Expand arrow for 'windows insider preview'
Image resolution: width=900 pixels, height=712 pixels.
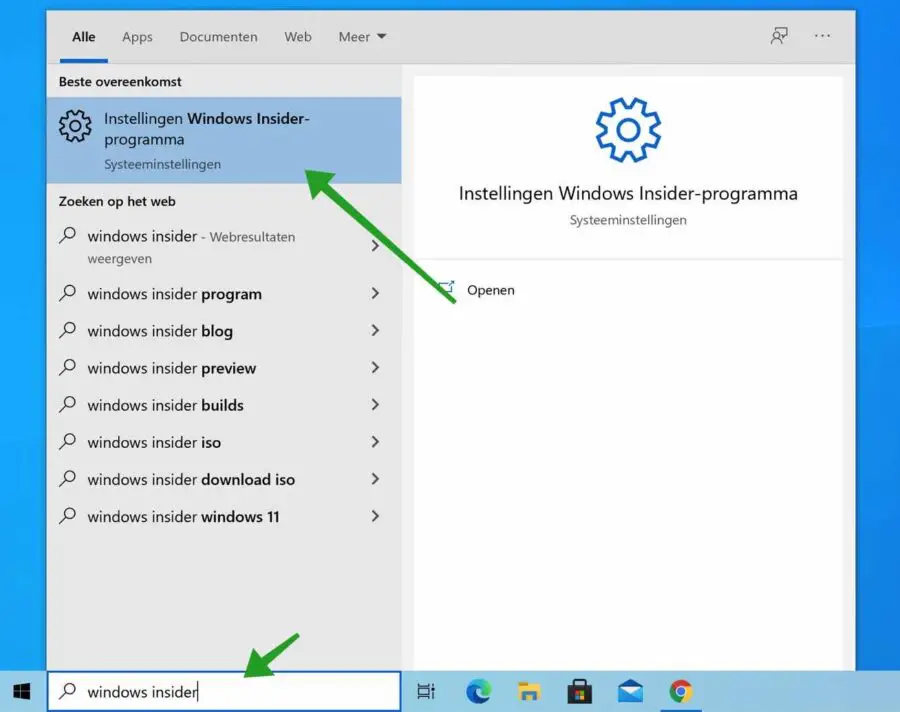pyautogui.click(x=375, y=367)
